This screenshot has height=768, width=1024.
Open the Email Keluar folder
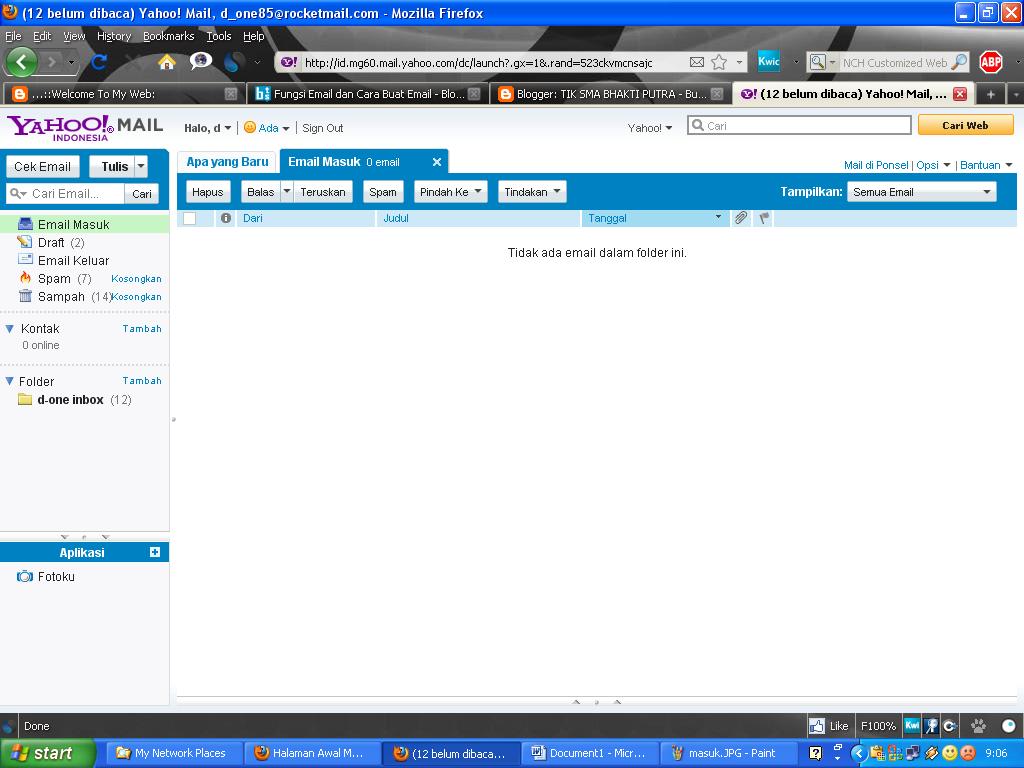[x=73, y=261]
